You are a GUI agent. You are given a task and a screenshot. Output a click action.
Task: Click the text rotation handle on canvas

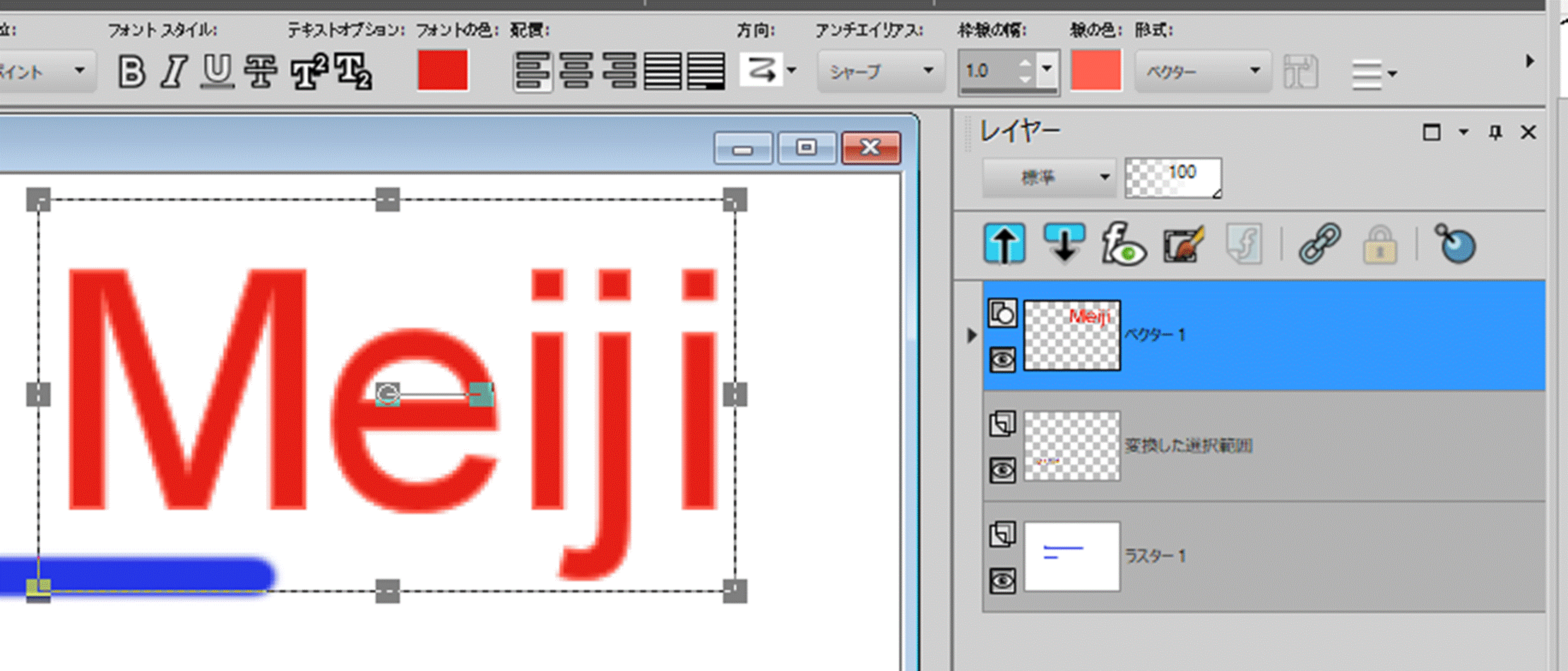(481, 394)
